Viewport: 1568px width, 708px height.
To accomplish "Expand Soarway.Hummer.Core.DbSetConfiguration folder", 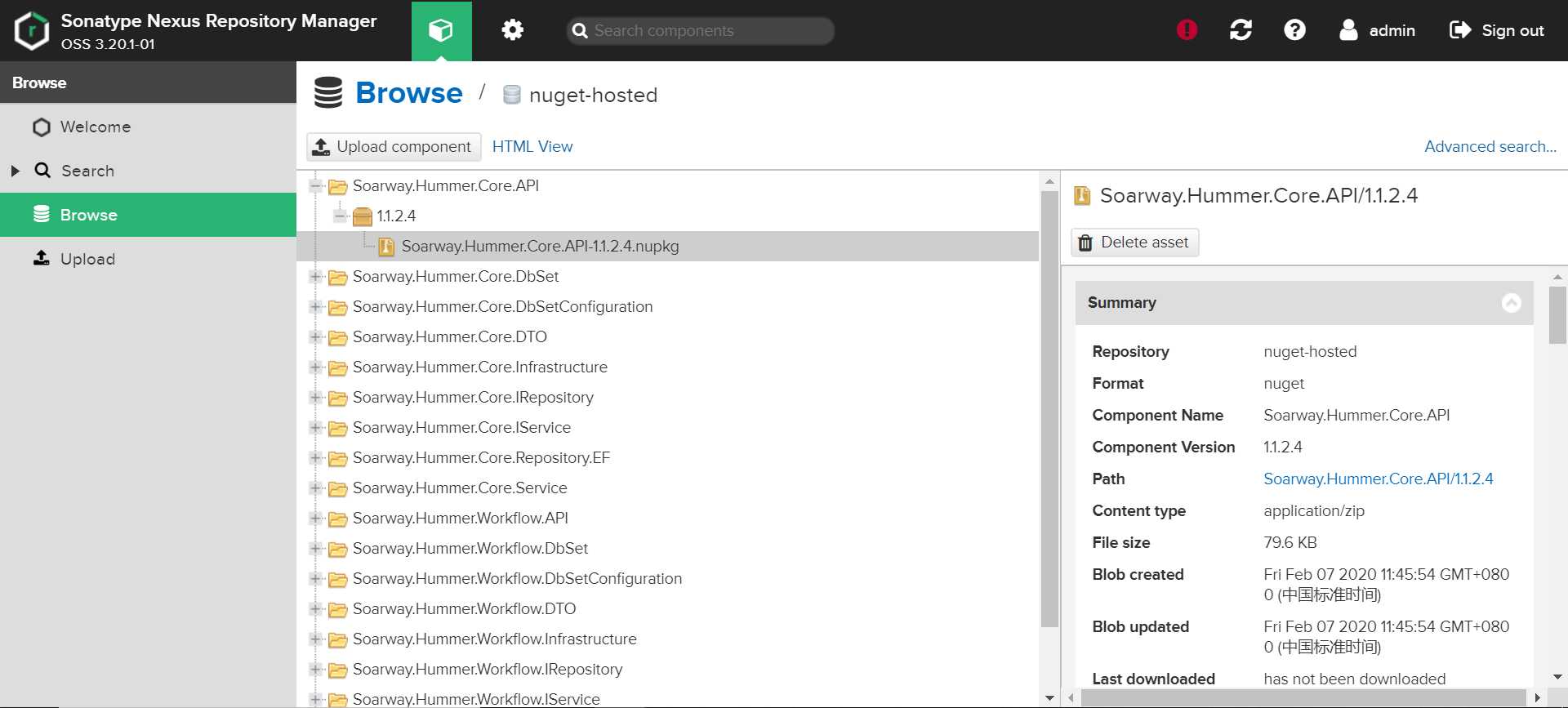I will click(316, 307).
